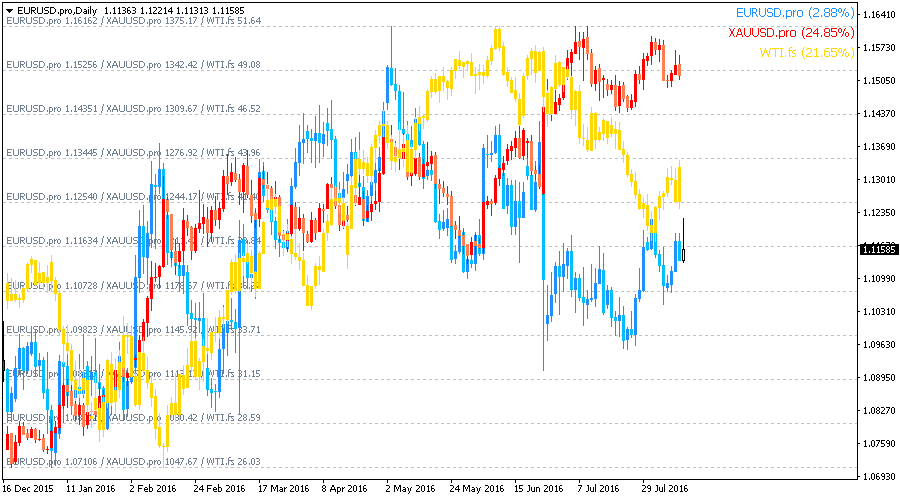
Task: Click the OHLC values 1.11363 1.12214 1.11313 1.11585
Action: 174,11
